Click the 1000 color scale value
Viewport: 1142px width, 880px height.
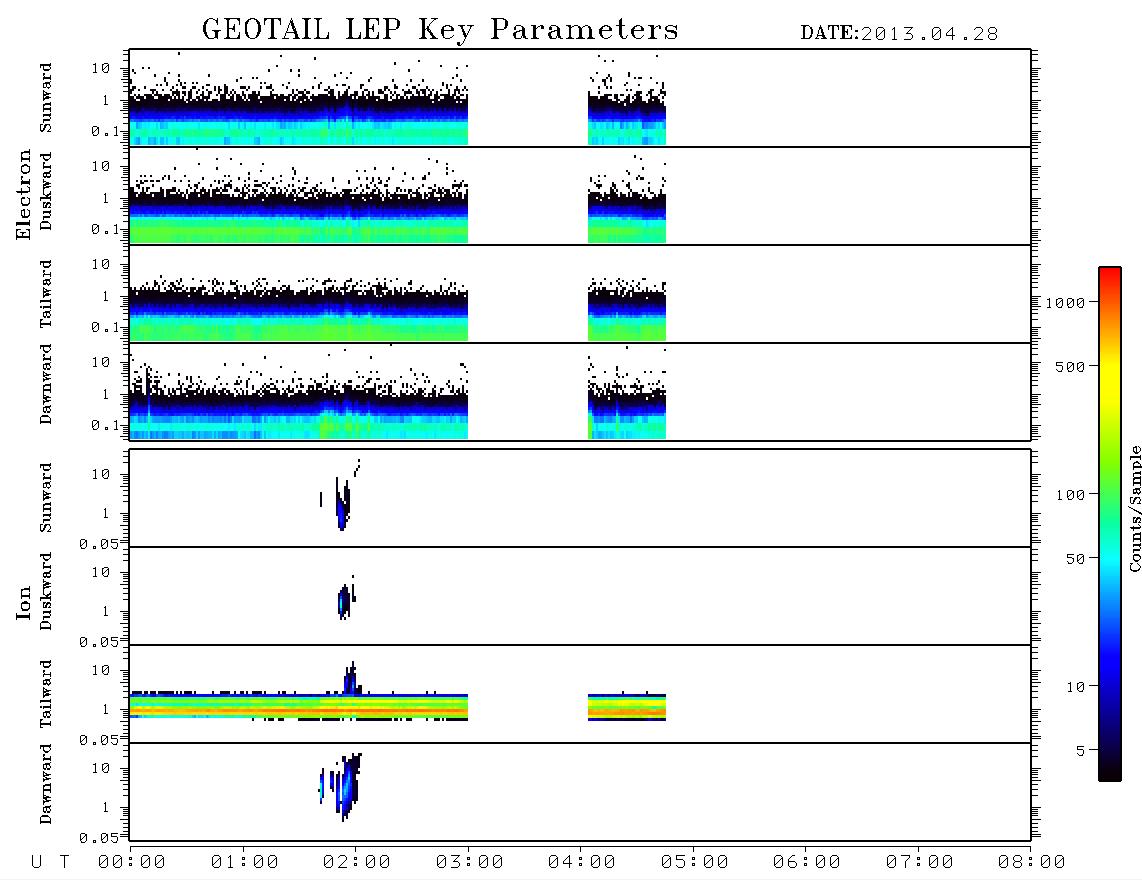(1066, 303)
